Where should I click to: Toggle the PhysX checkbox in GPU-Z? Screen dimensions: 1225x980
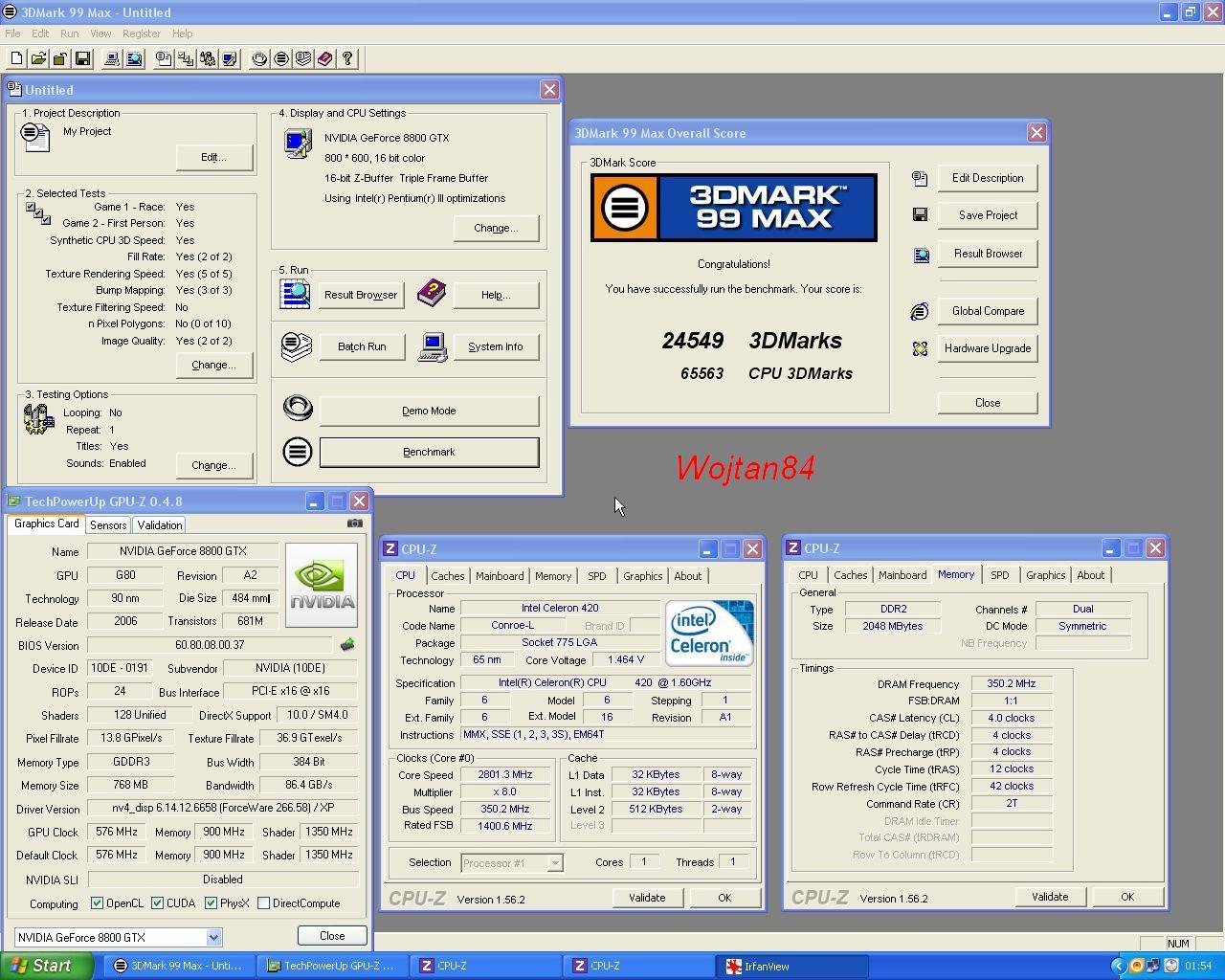pyautogui.click(x=211, y=902)
